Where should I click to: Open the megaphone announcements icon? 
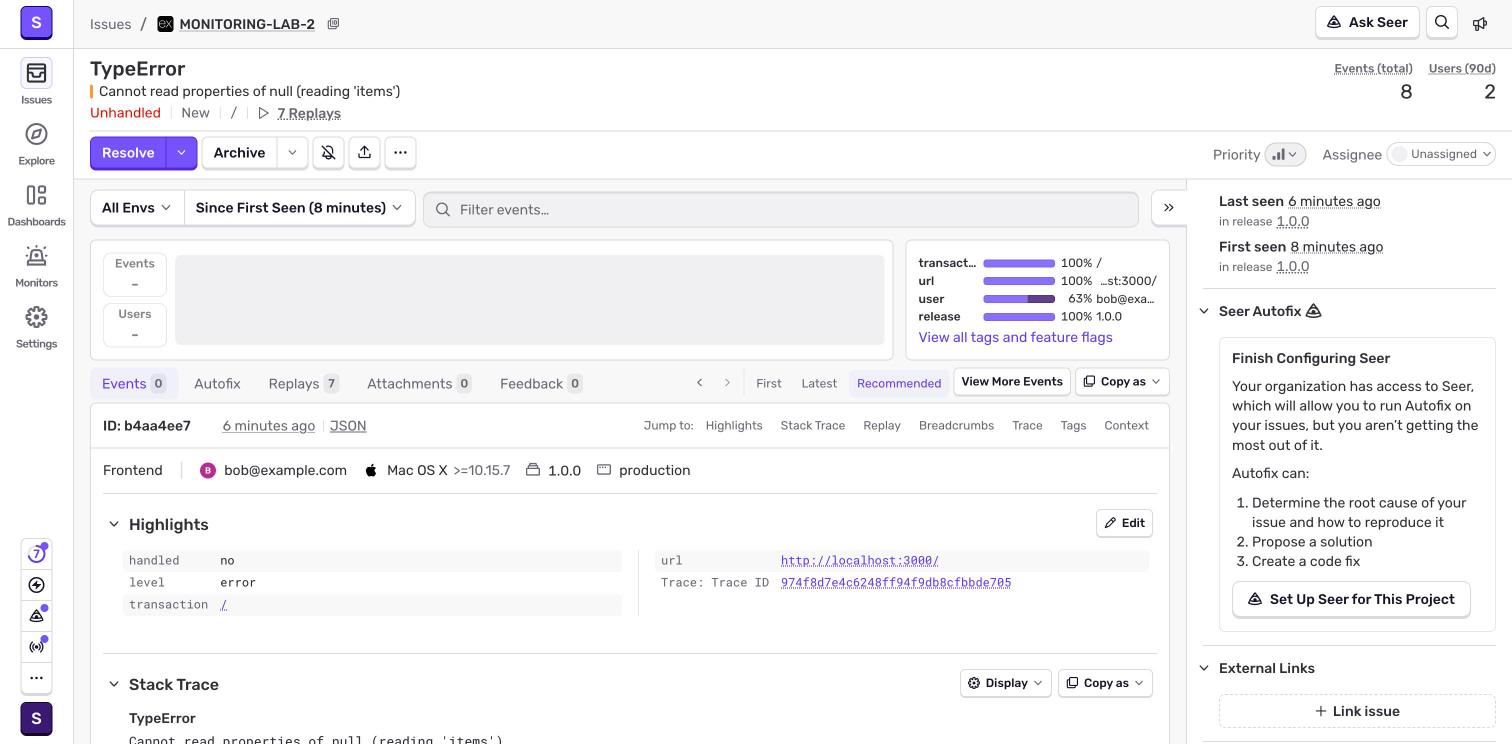click(x=1480, y=23)
